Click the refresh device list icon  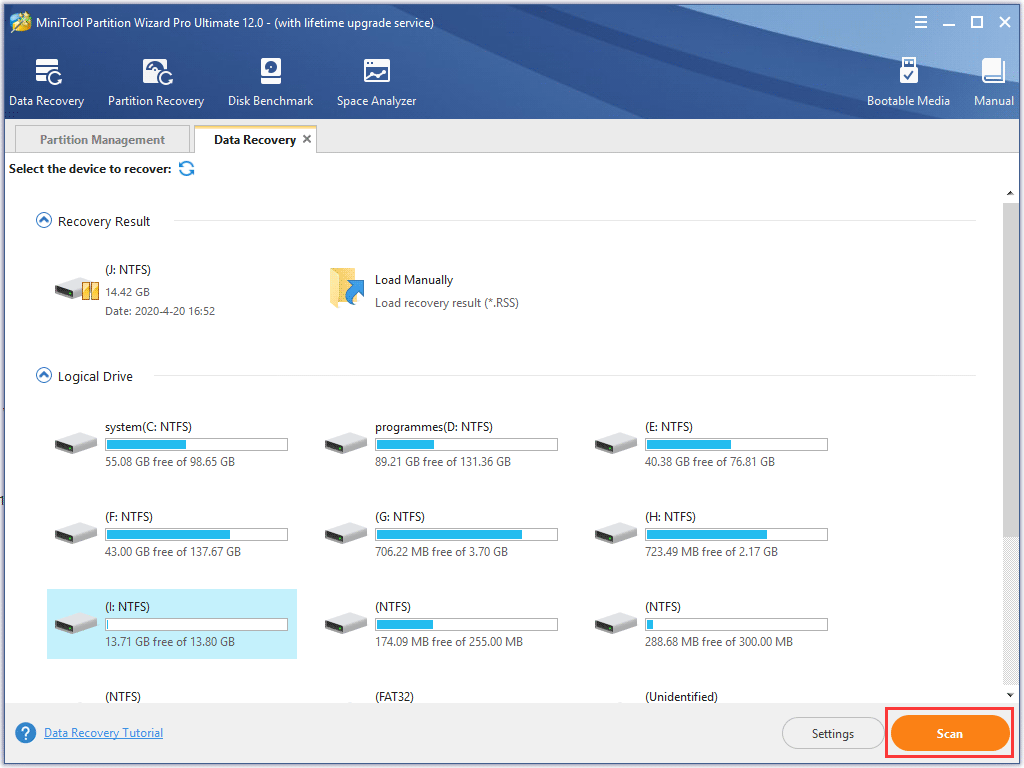click(x=187, y=168)
